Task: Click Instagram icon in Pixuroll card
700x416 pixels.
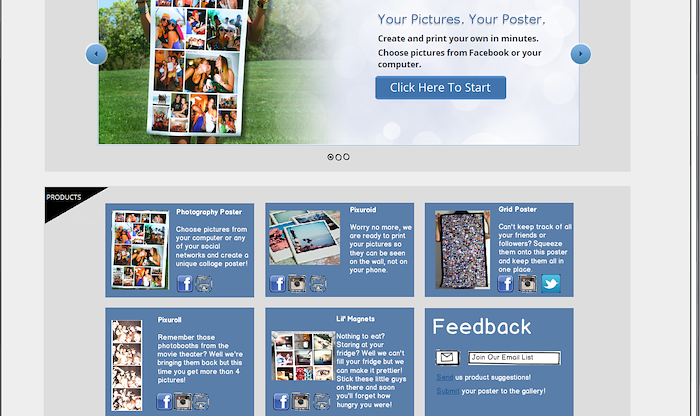Action: (x=183, y=401)
